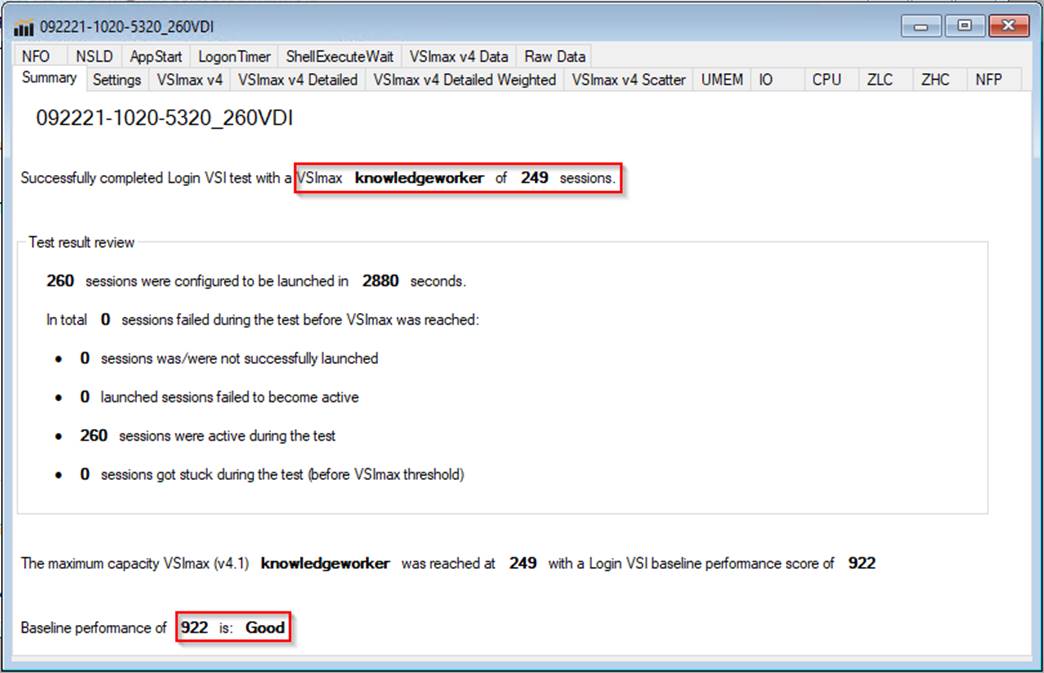The width and height of the screenshot is (1044, 673).
Task: Click 'sessions were active during the test' line
Action: click(x=227, y=435)
